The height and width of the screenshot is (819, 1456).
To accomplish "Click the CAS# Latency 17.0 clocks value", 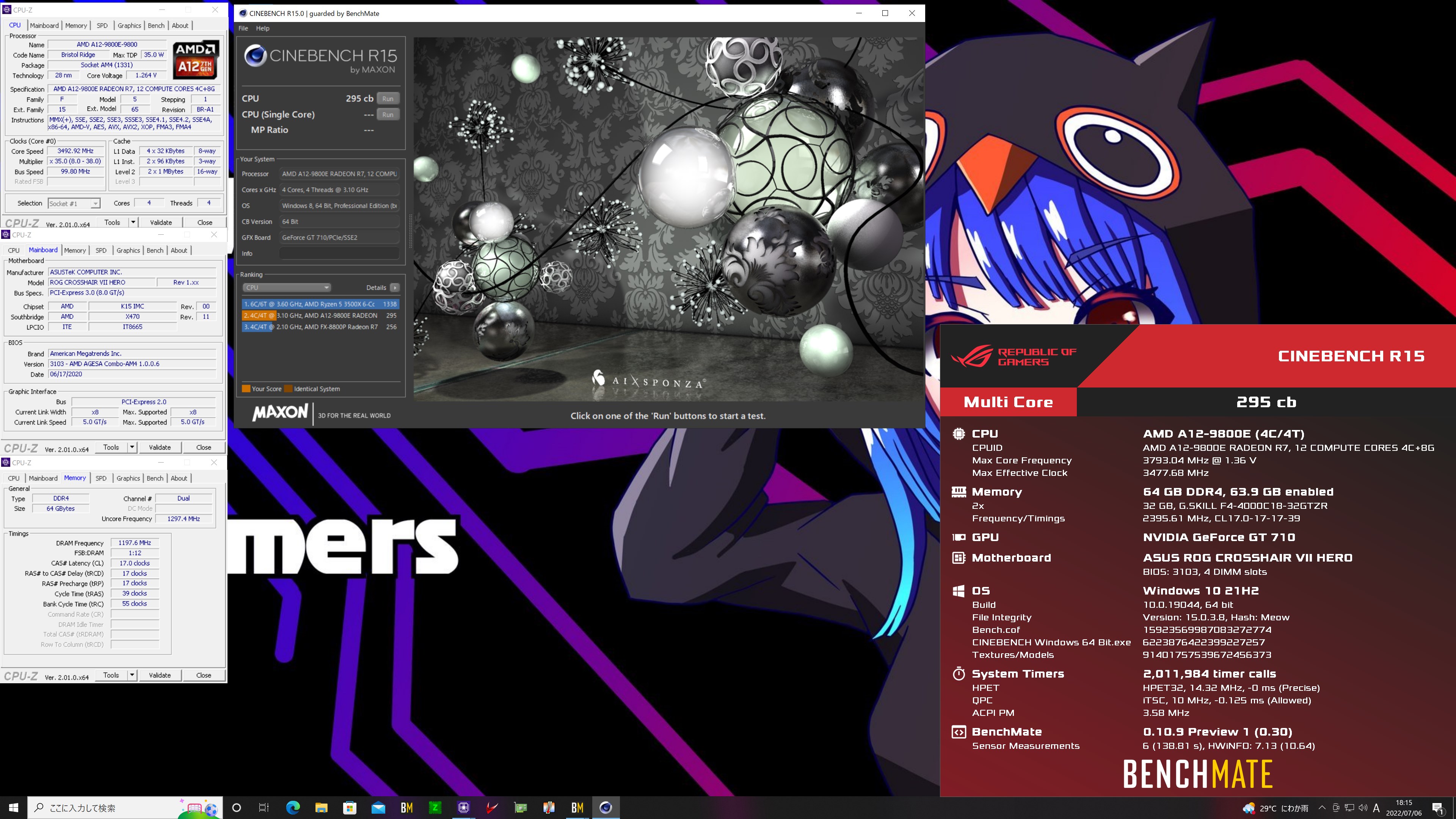I will (x=135, y=563).
